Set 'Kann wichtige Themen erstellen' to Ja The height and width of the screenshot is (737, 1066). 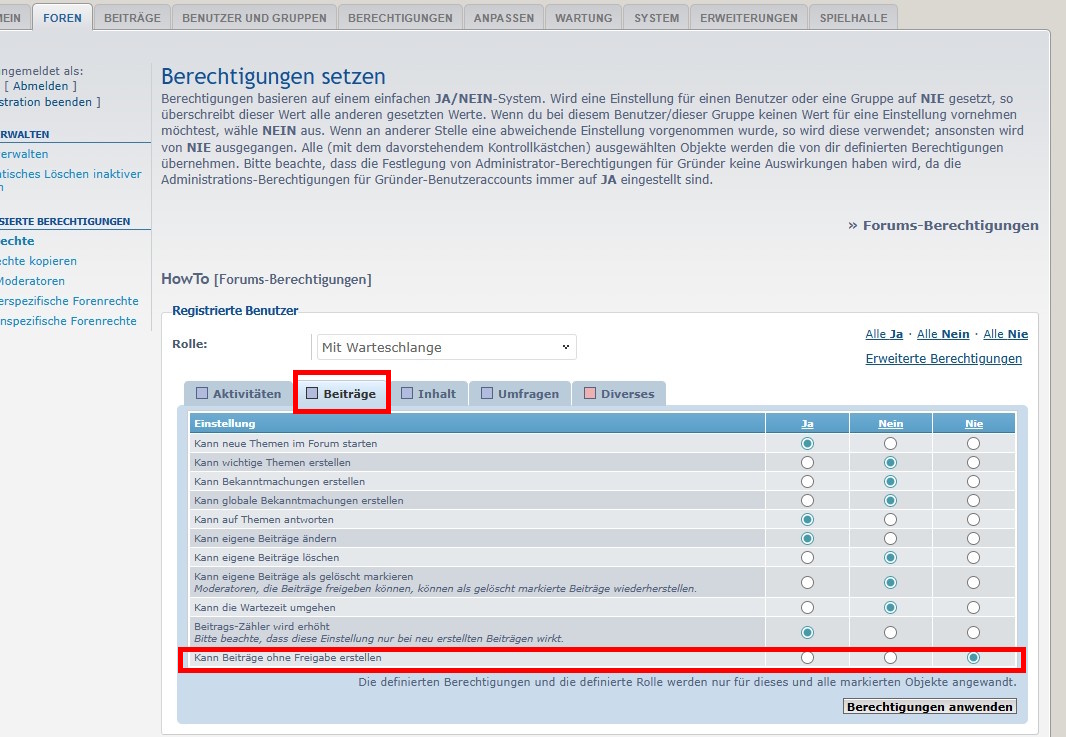tap(807, 463)
